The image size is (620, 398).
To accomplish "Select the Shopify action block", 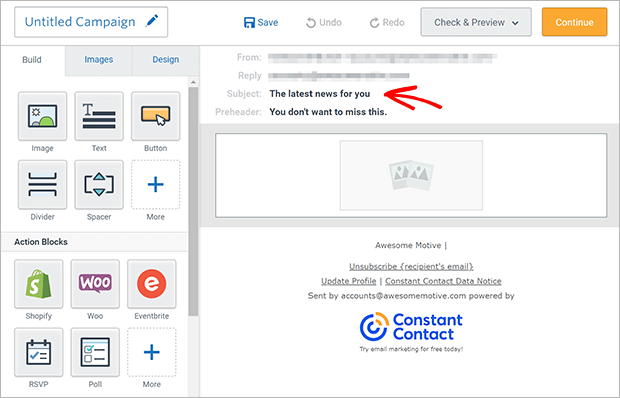I will click(x=38, y=284).
